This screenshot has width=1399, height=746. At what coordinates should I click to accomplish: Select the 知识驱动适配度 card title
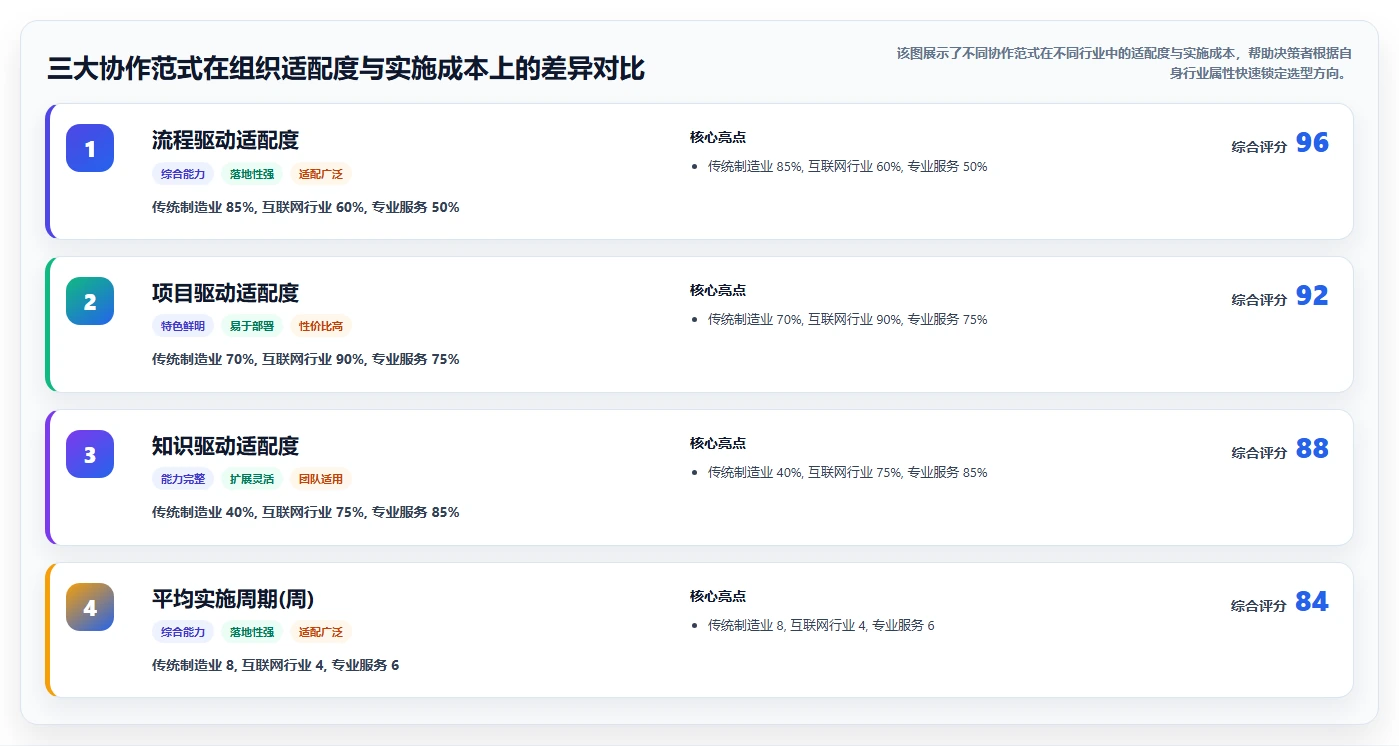point(225,446)
